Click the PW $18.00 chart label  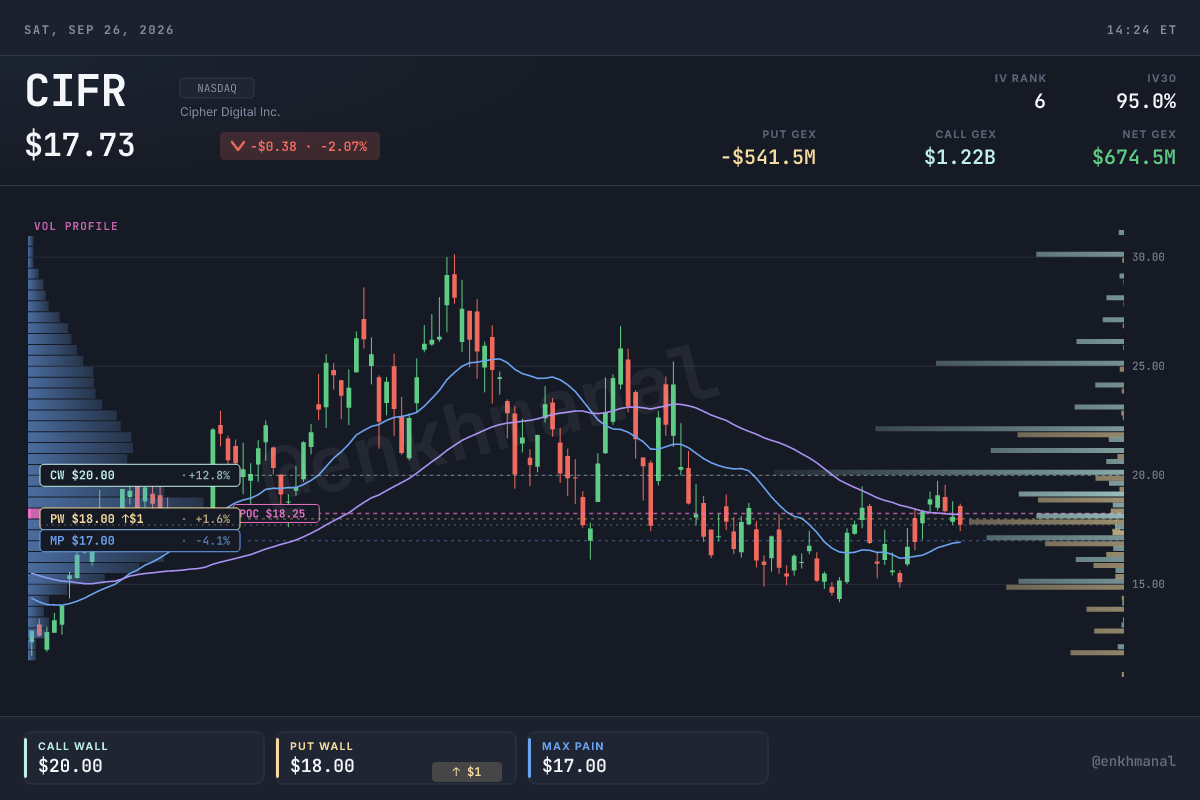coord(140,519)
